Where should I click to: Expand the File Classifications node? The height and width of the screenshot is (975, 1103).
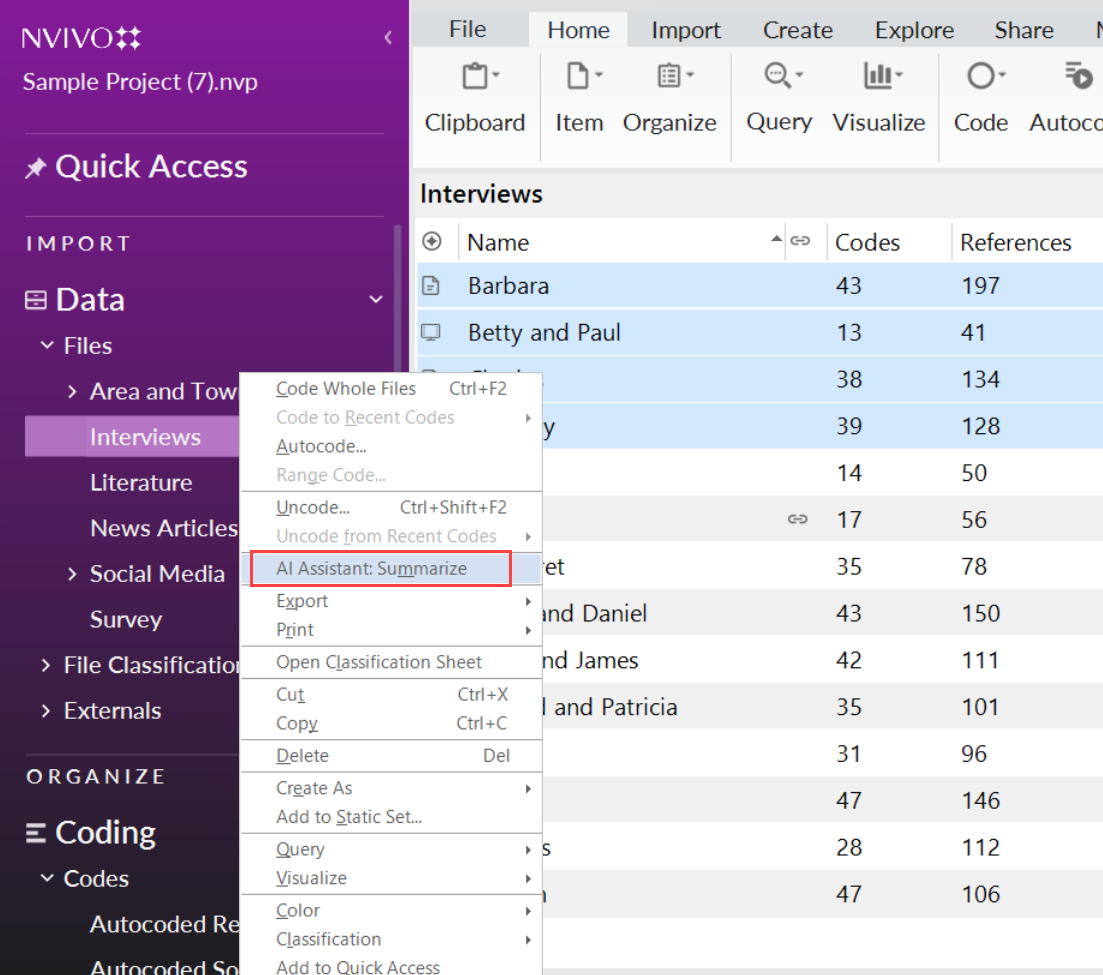click(46, 665)
